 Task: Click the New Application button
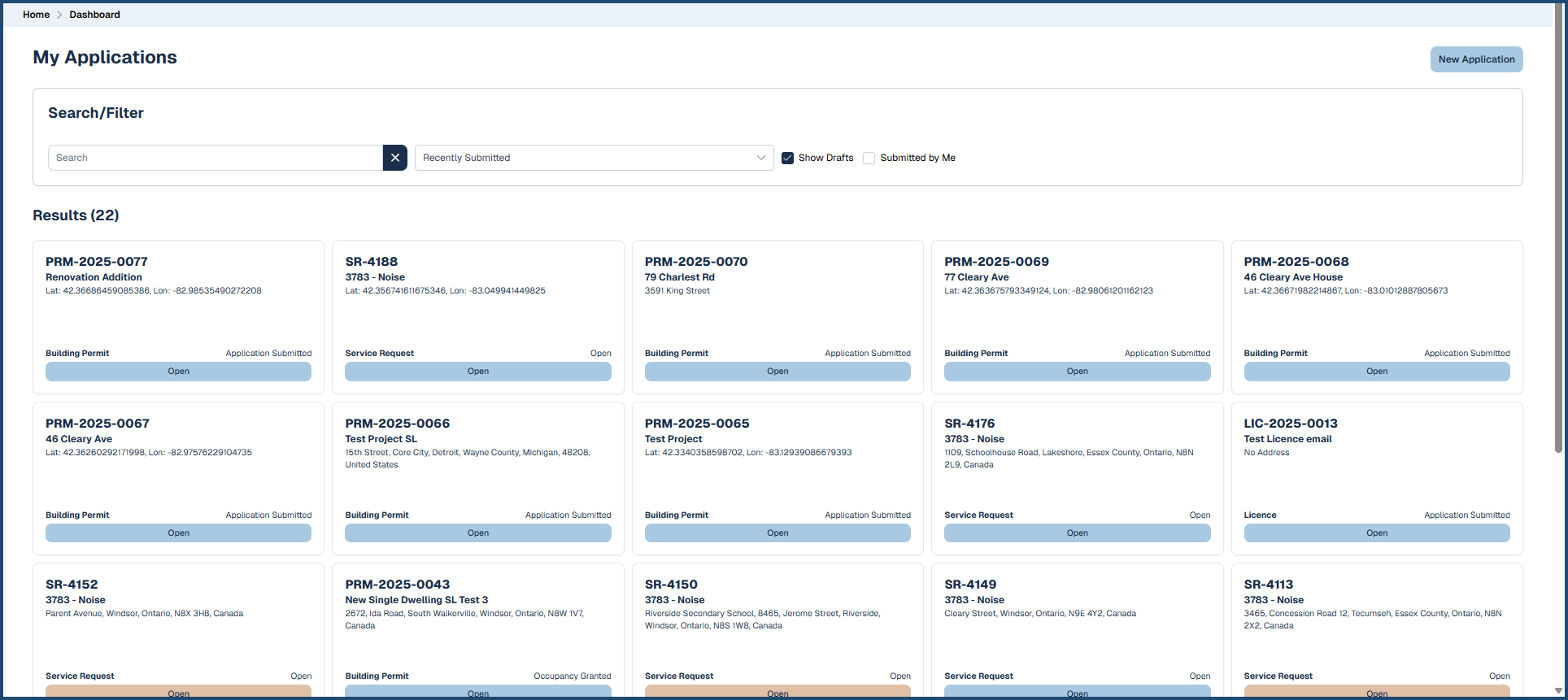[x=1476, y=59]
